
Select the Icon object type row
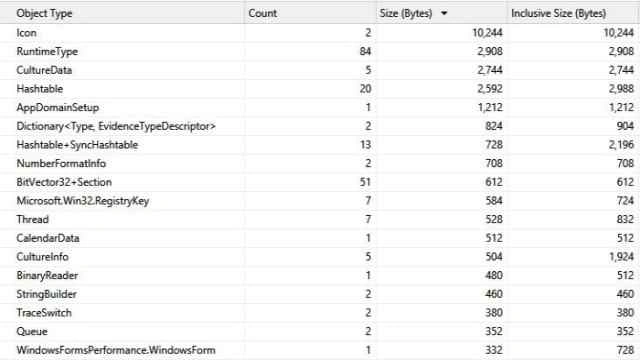pyautogui.click(x=320, y=33)
